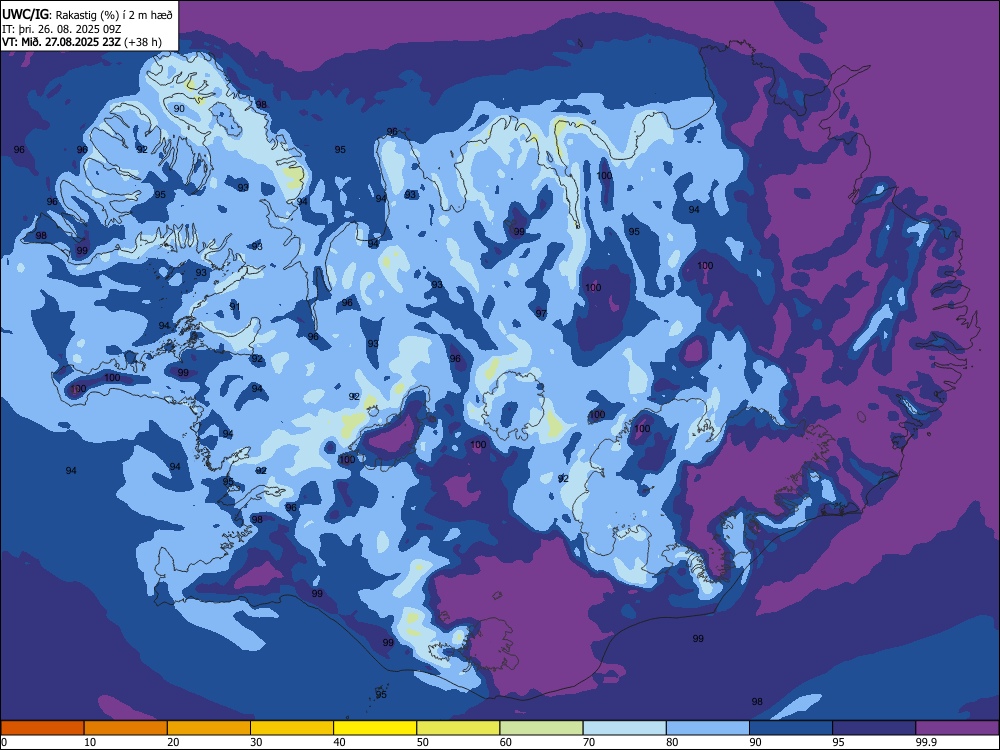The height and width of the screenshot is (750, 1000).
Task: Select the golden 30–40 legend swatch
Action: coord(292,728)
